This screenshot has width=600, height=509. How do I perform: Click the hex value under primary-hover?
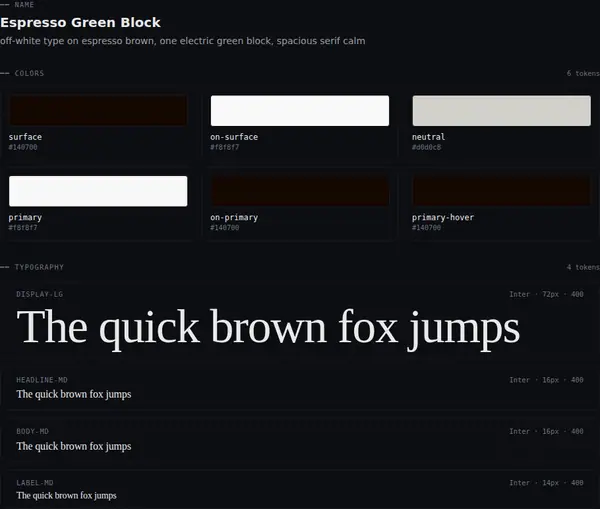tap(426, 228)
